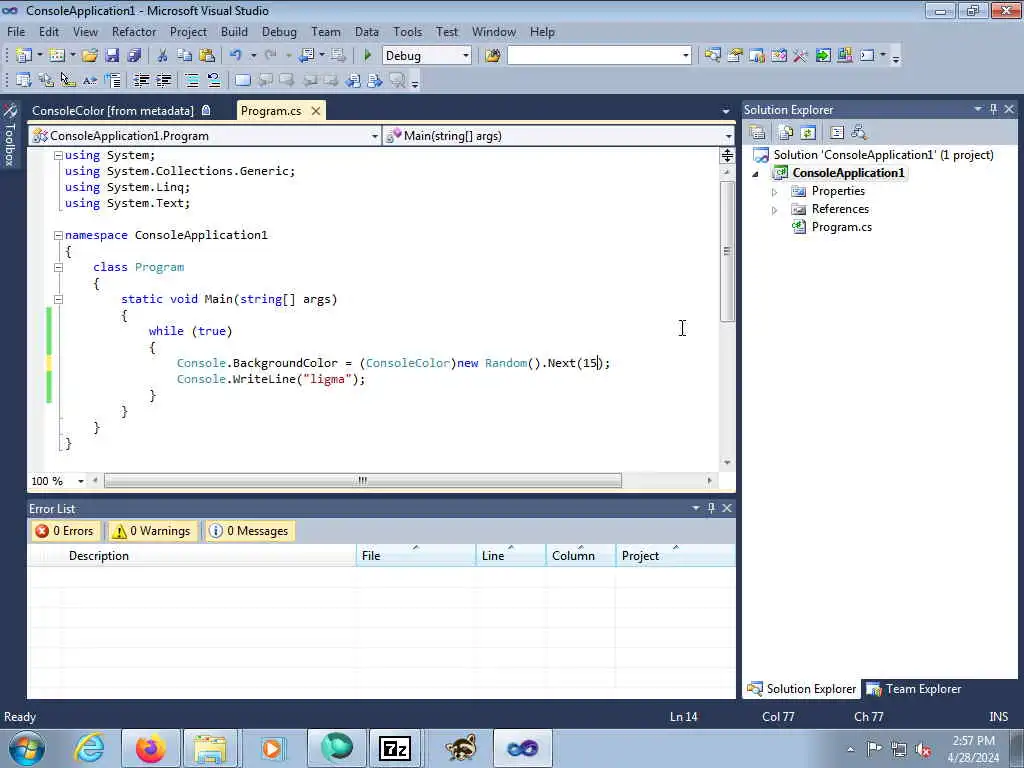Click Show All Files in Solution Explorer
Image resolution: width=1024 pixels, height=768 pixels.
pyautogui.click(x=786, y=133)
